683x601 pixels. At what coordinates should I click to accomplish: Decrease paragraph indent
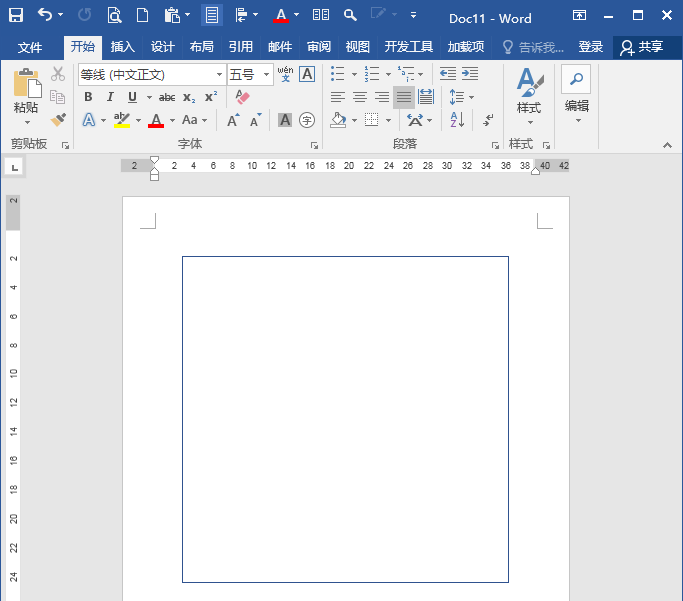coord(448,74)
